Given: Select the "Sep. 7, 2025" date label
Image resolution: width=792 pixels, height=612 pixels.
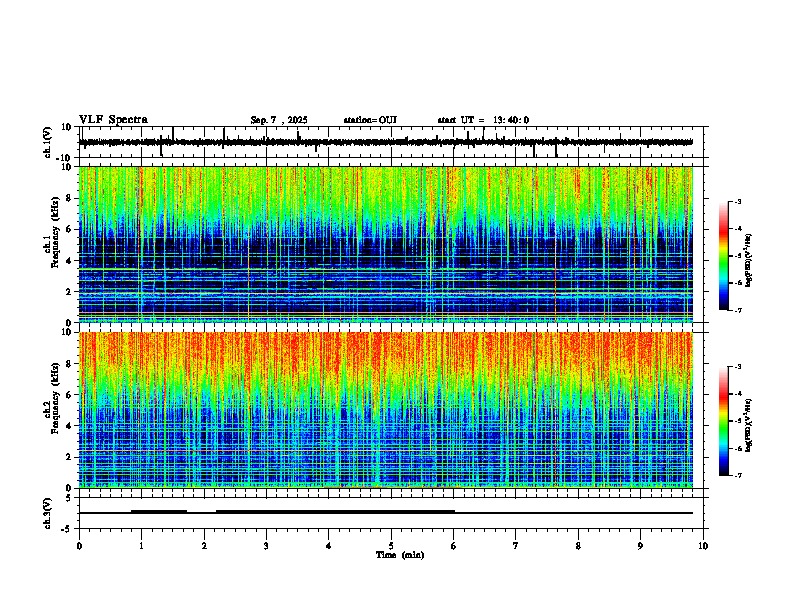Looking at the screenshot, I should coord(279,120).
